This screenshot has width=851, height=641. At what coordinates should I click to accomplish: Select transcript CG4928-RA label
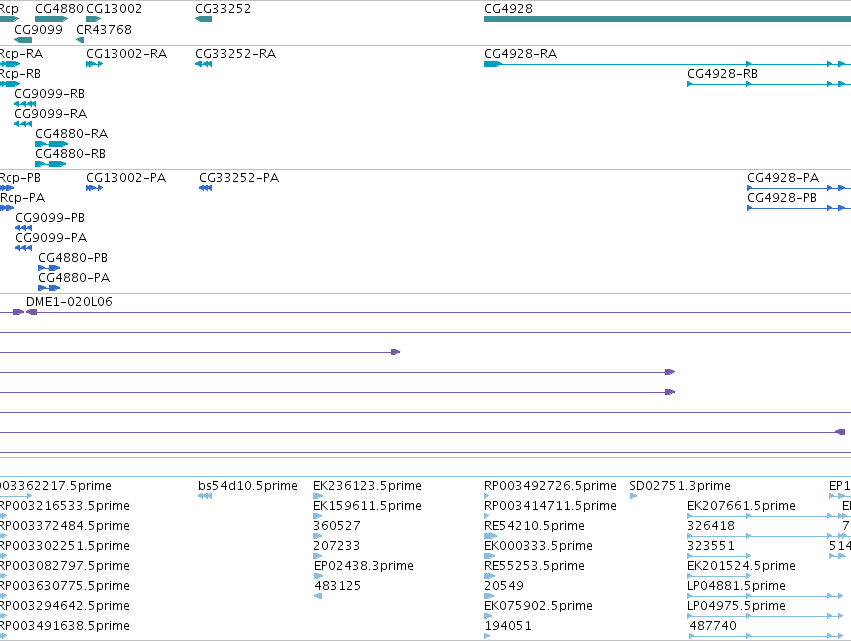click(520, 54)
